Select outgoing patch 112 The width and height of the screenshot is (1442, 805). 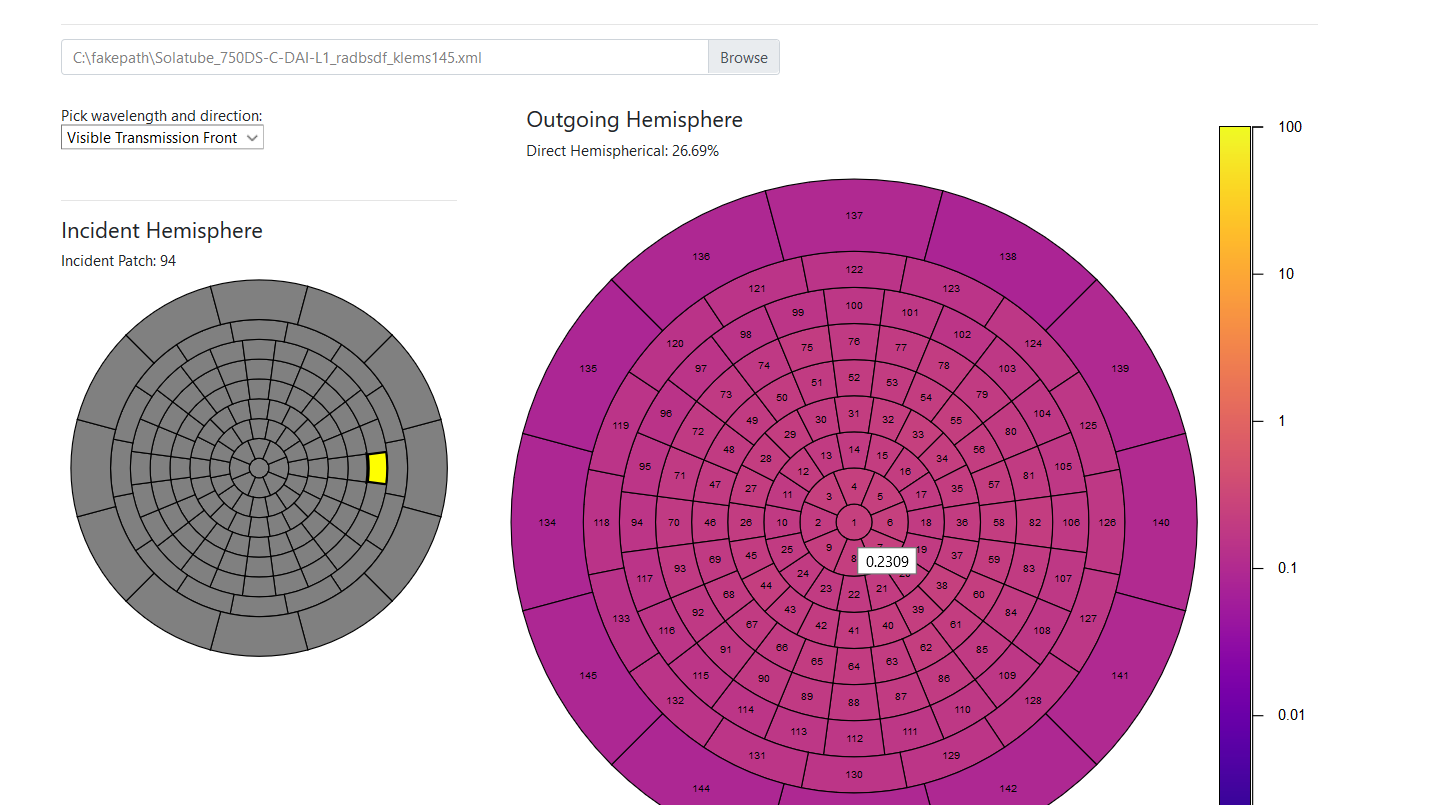[854, 739]
